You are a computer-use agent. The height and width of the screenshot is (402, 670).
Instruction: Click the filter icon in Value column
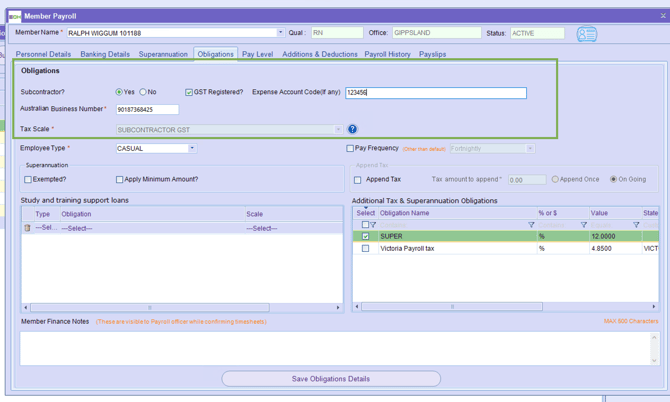point(636,225)
